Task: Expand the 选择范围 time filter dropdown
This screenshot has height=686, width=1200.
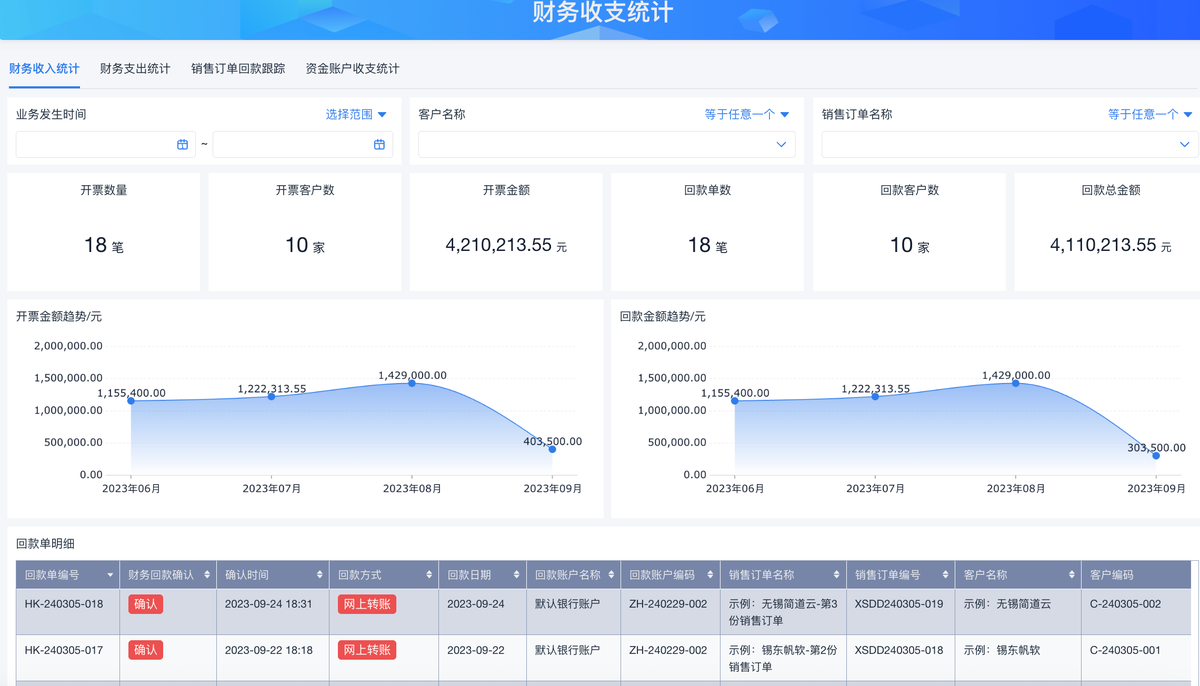Action: 356,115
